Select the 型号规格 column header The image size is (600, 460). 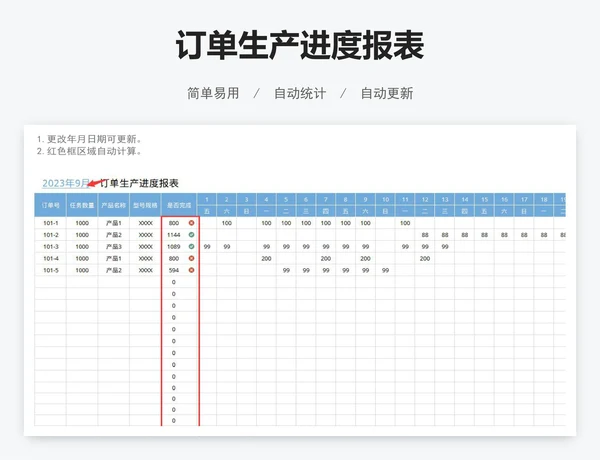145,205
